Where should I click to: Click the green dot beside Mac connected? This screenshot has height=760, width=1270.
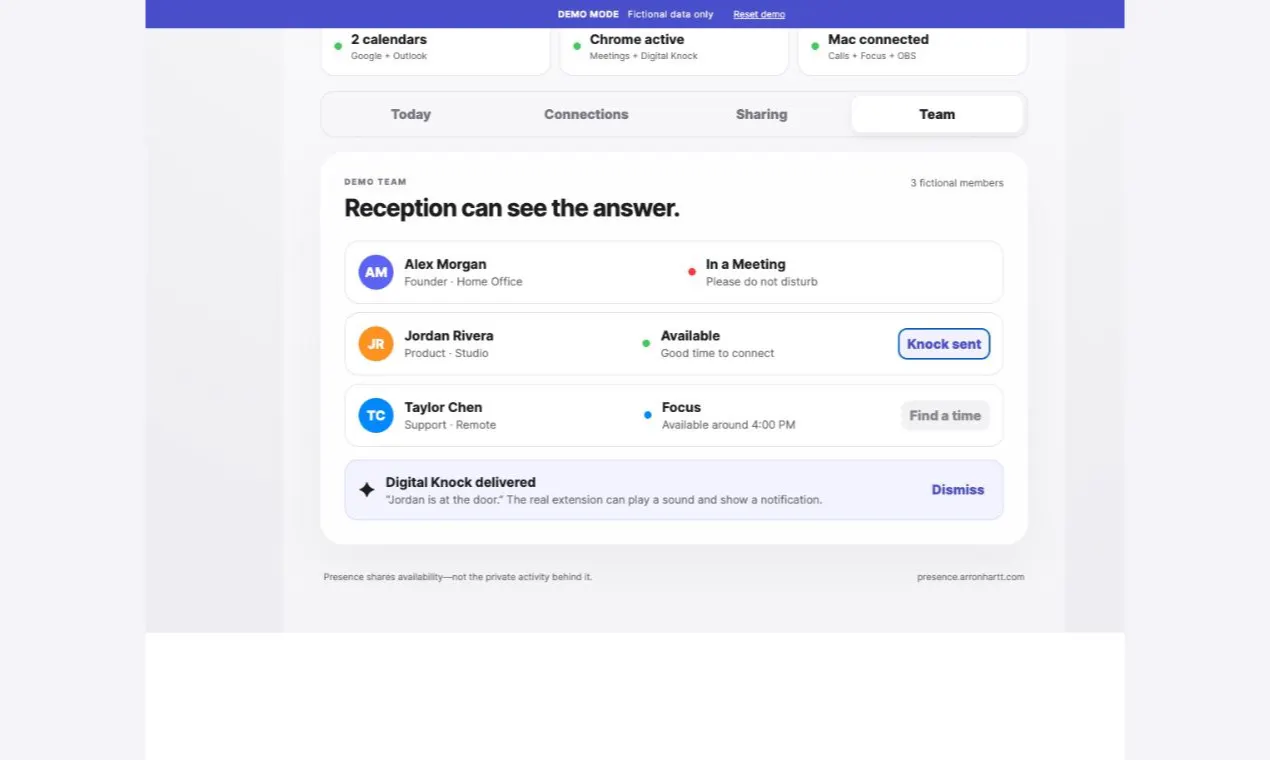pyautogui.click(x=815, y=46)
